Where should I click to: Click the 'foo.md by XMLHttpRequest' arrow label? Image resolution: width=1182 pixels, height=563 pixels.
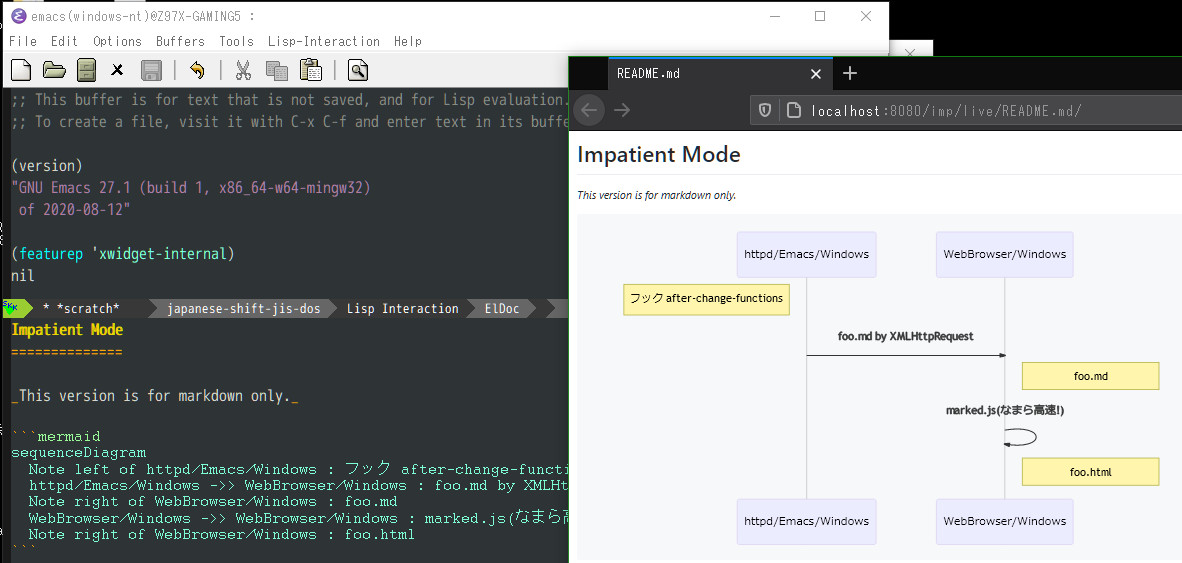[x=905, y=336]
